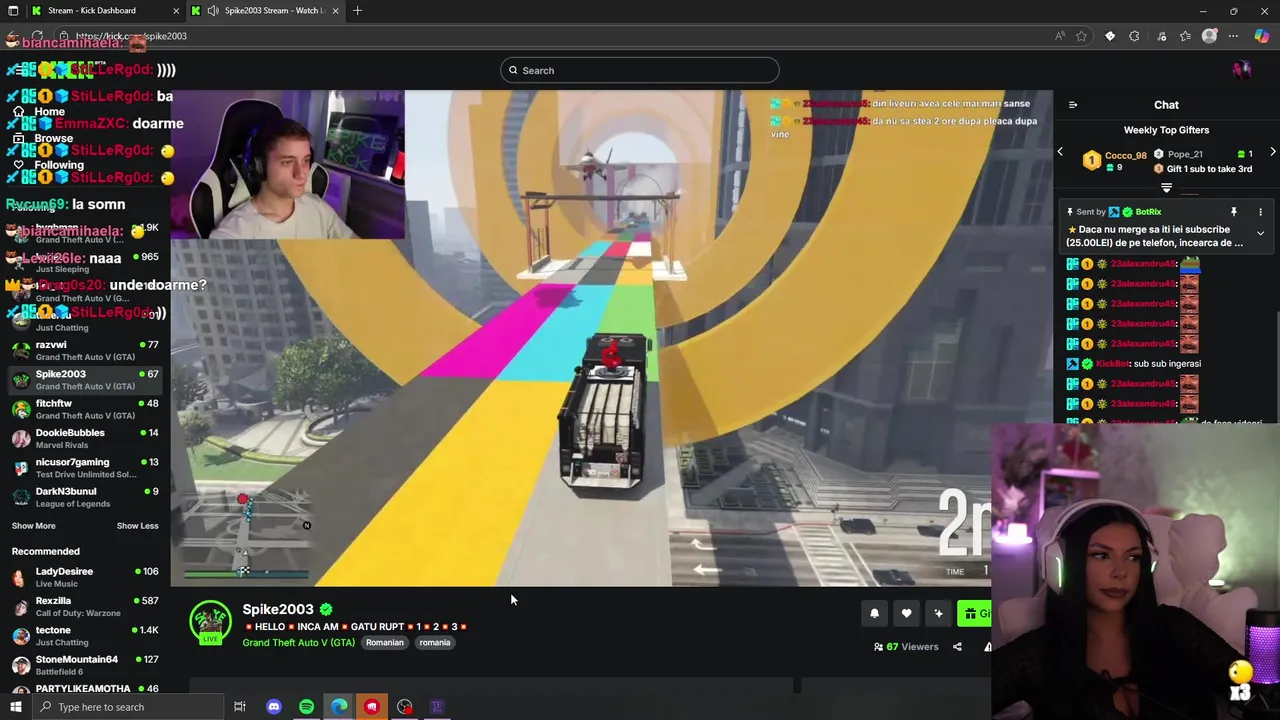Open the Copilot sidebar
Screen dimensions: 1280x720
click(1261, 37)
